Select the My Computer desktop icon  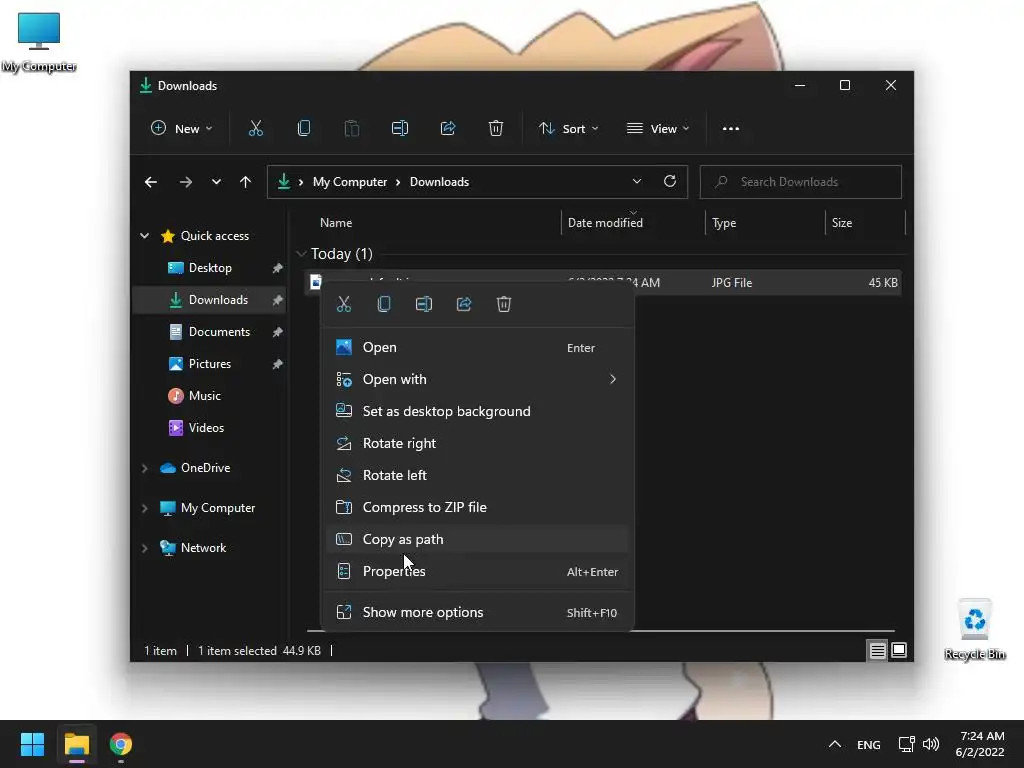[x=39, y=42]
